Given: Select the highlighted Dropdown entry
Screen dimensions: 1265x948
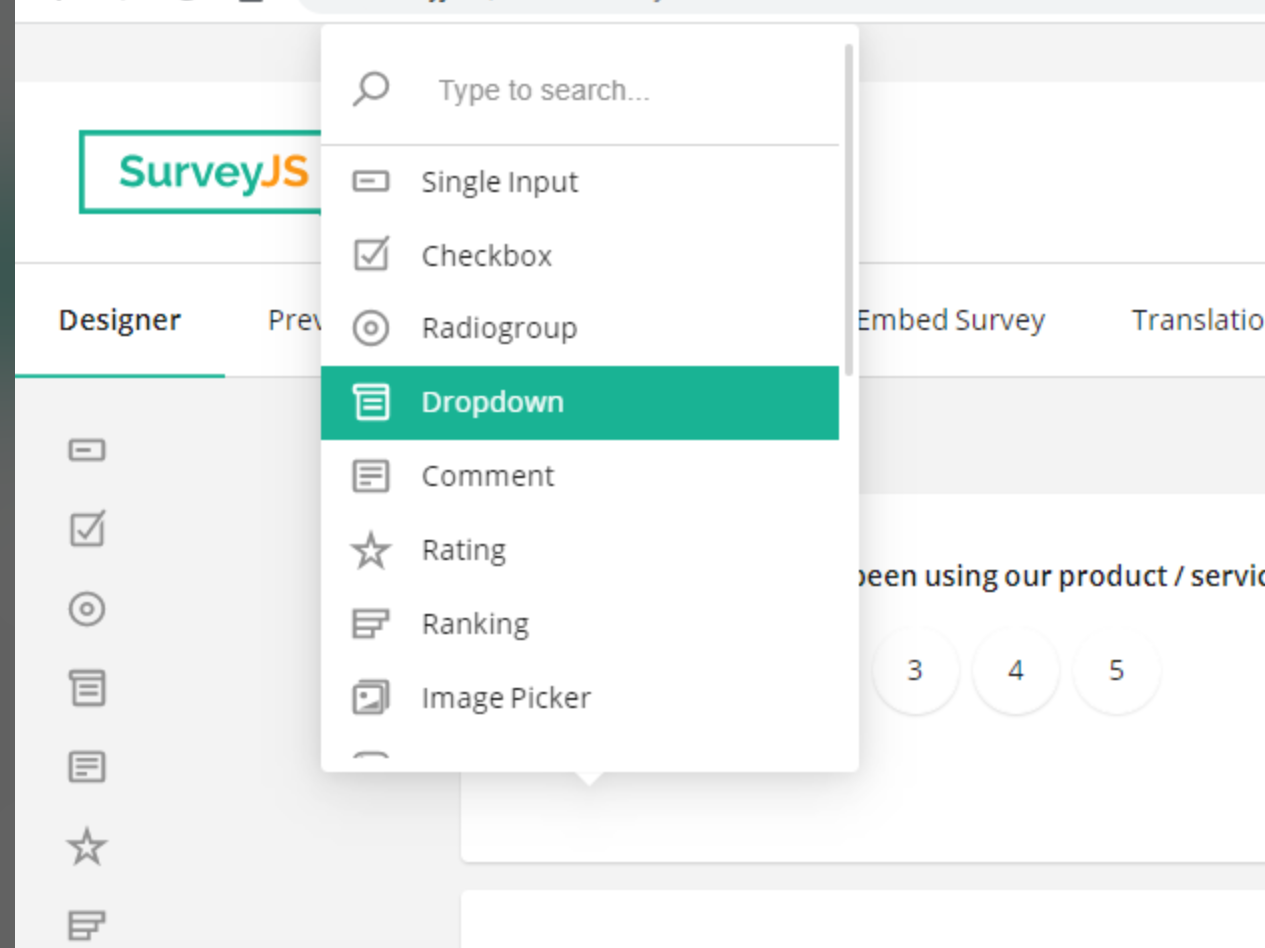Looking at the screenshot, I should 492,401.
